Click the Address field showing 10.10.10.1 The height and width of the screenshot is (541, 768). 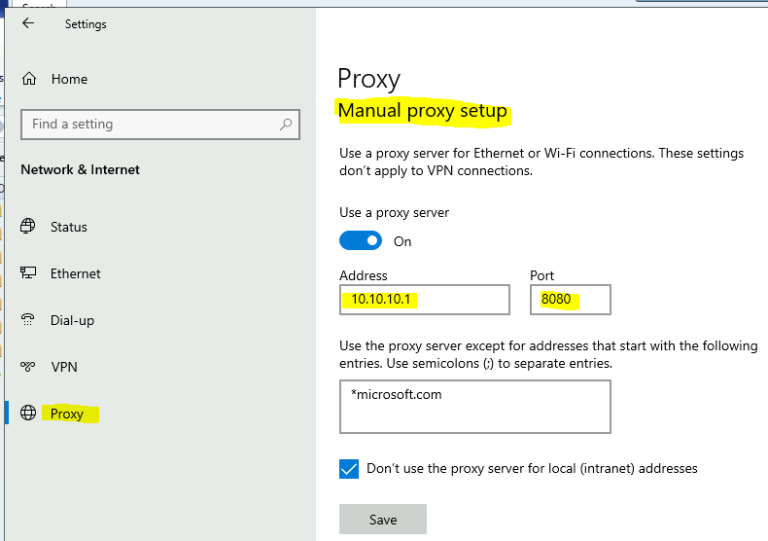tap(424, 299)
